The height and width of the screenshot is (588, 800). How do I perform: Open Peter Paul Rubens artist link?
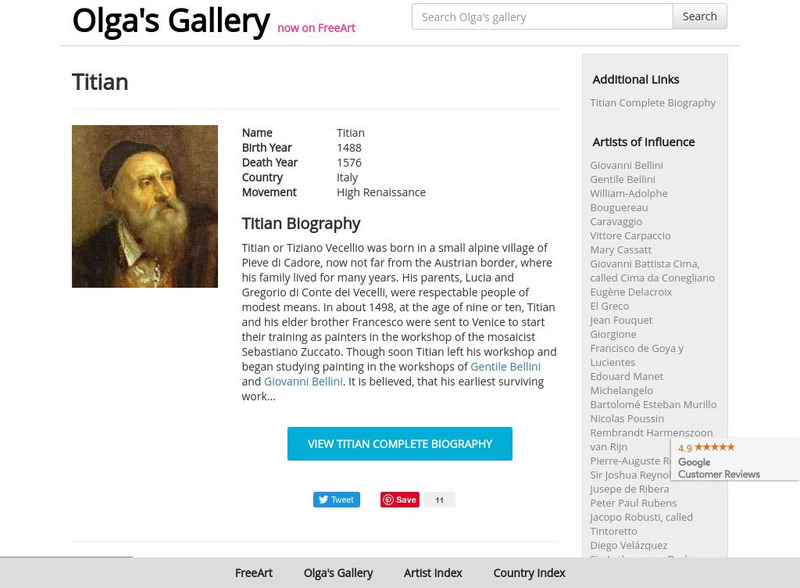633,503
